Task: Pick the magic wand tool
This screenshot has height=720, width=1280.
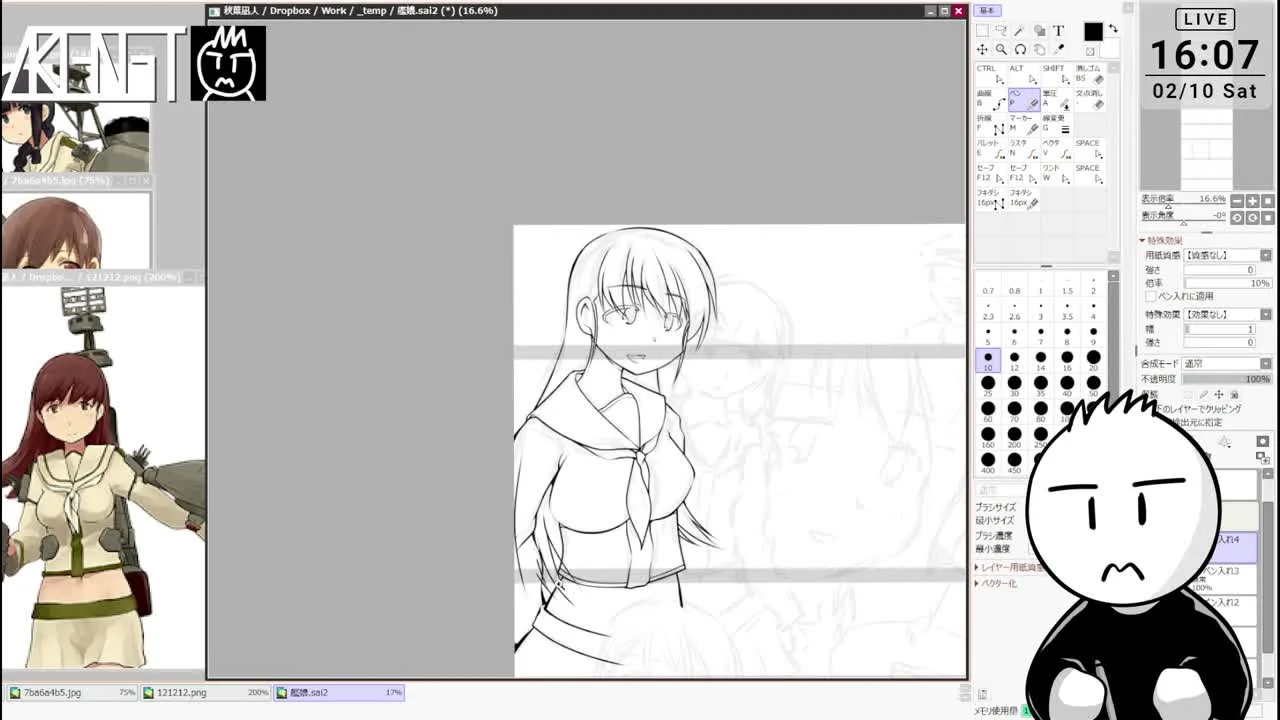Action: 1021,31
